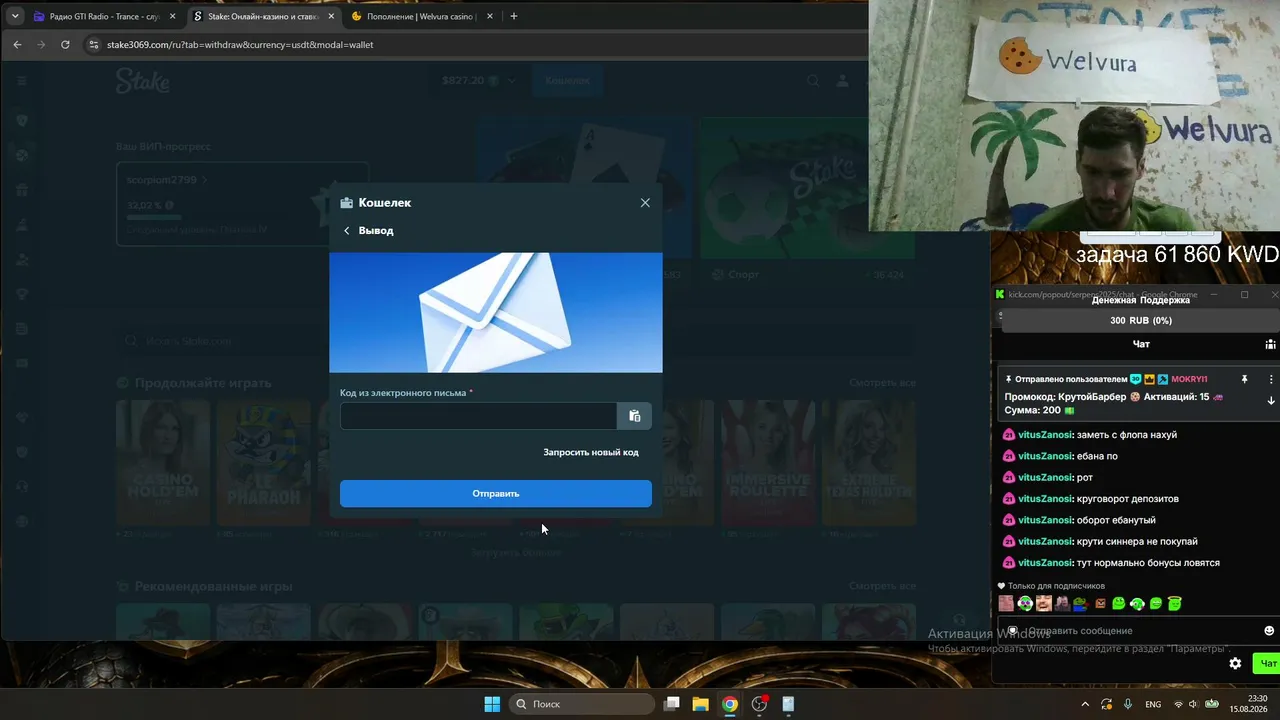Open the Le Pharaoh game thumbnail
The image size is (1280, 720).
[263, 463]
